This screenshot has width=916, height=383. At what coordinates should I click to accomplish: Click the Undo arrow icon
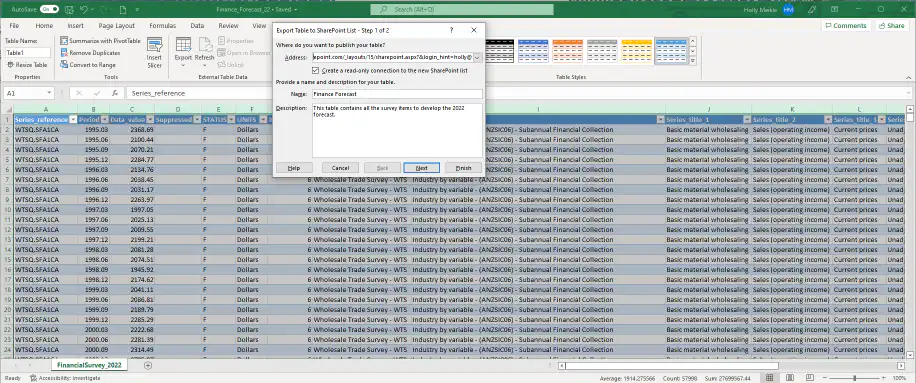coord(85,9)
